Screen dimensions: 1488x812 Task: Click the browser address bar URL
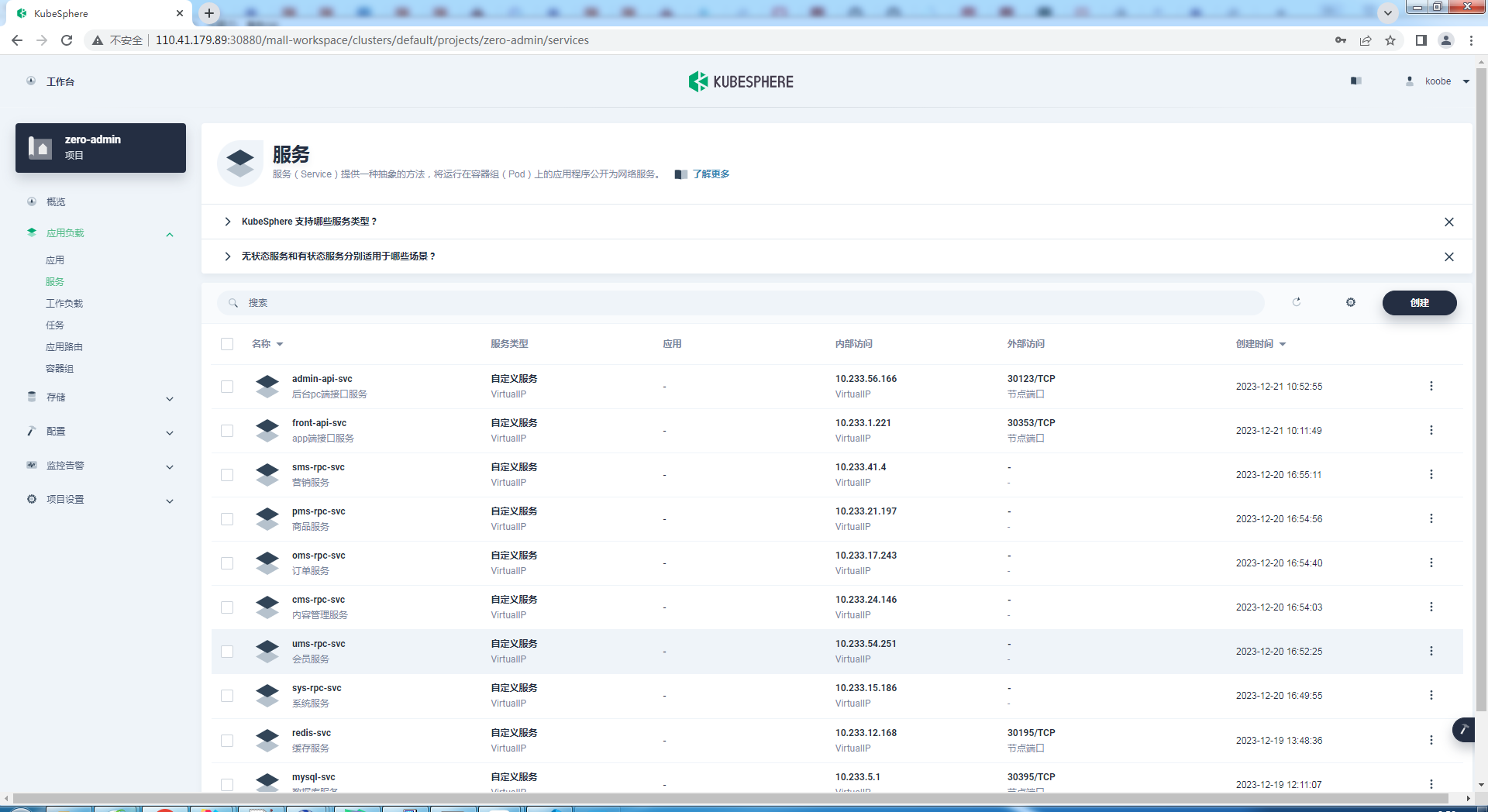click(x=372, y=40)
